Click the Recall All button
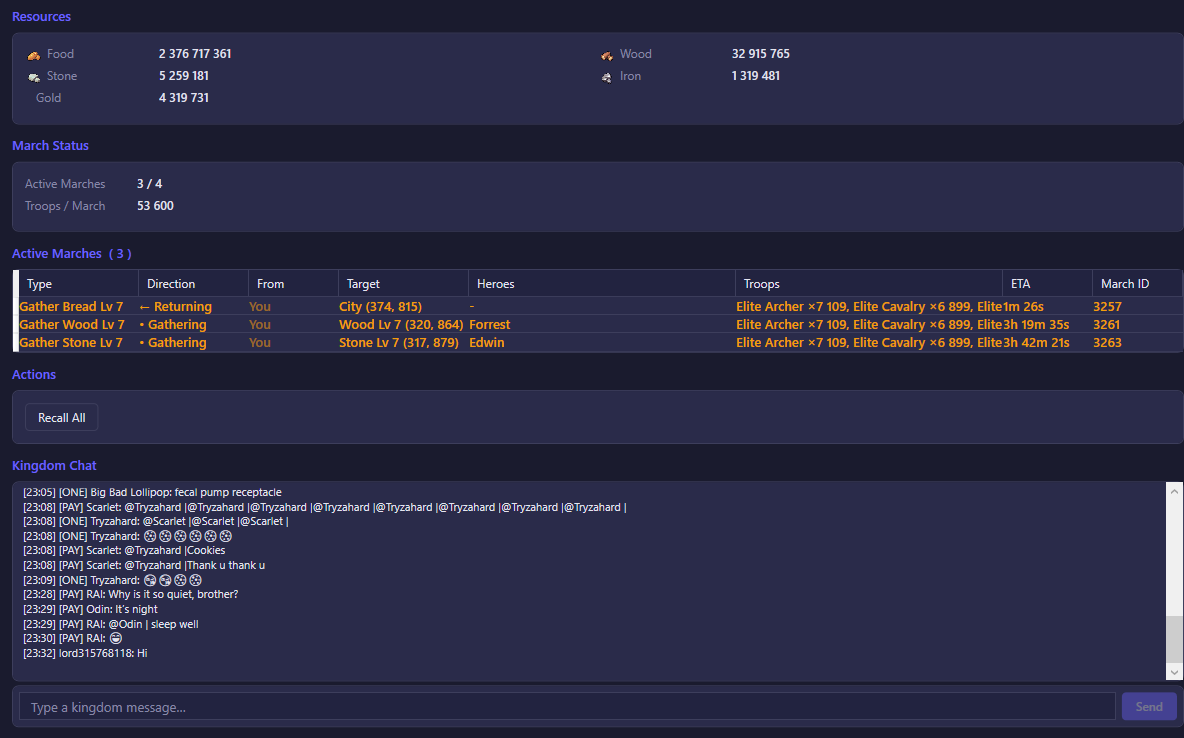The width and height of the screenshot is (1184, 738). tap(62, 418)
